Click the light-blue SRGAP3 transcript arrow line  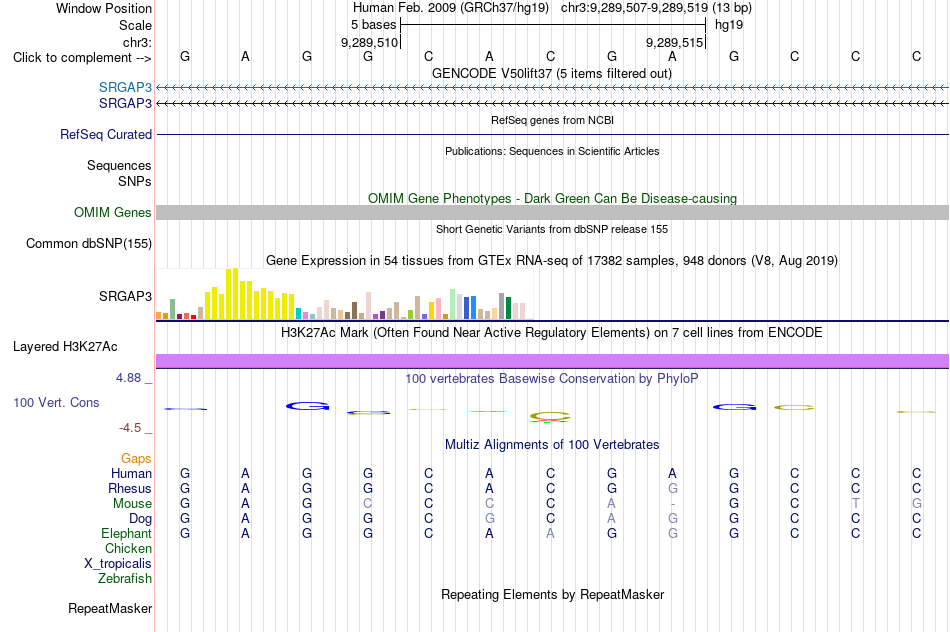pyautogui.click(x=553, y=88)
